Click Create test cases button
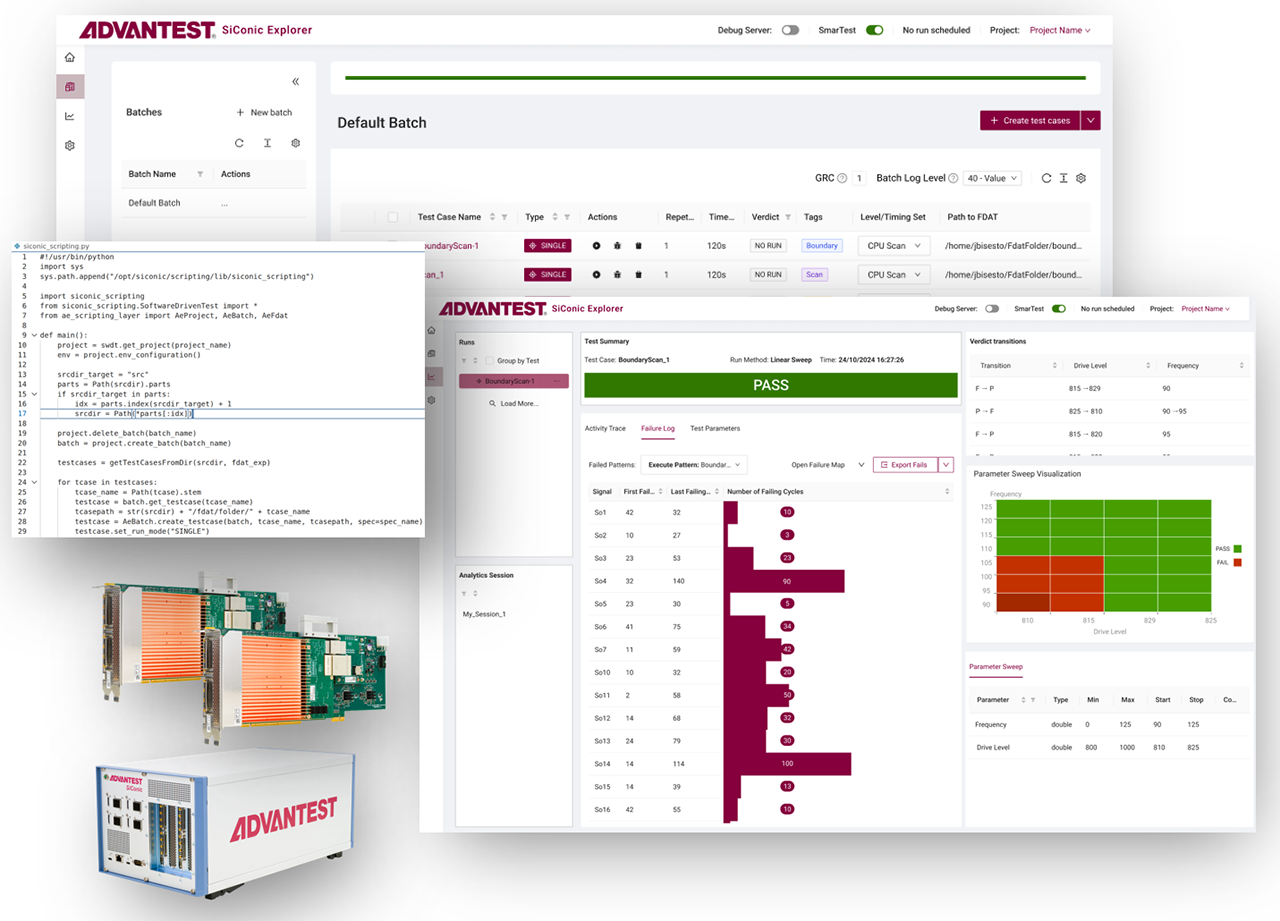This screenshot has width=1280, height=921. (x=1030, y=120)
